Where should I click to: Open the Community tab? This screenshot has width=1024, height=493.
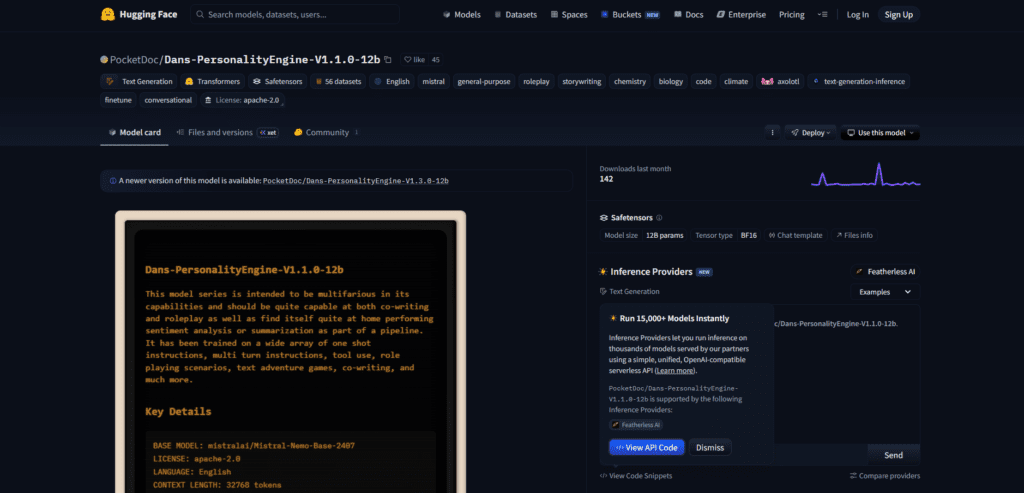click(326, 133)
